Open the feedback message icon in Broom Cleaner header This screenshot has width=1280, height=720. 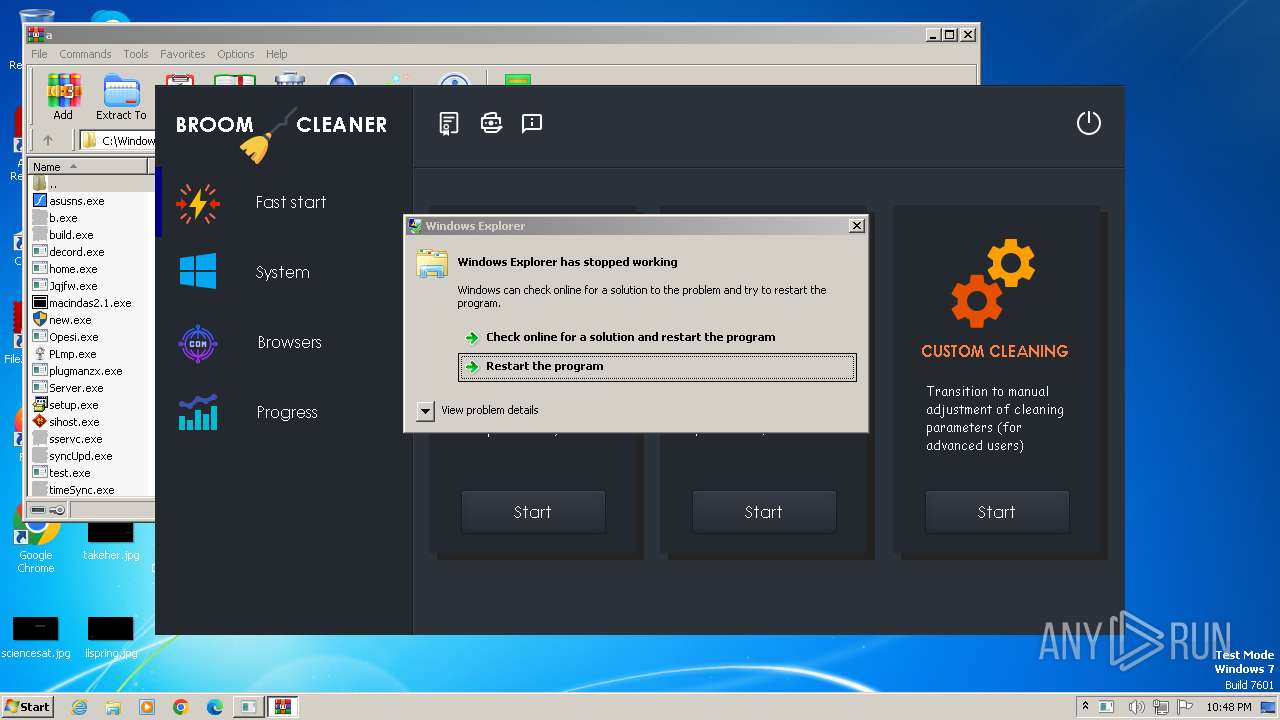(x=532, y=123)
